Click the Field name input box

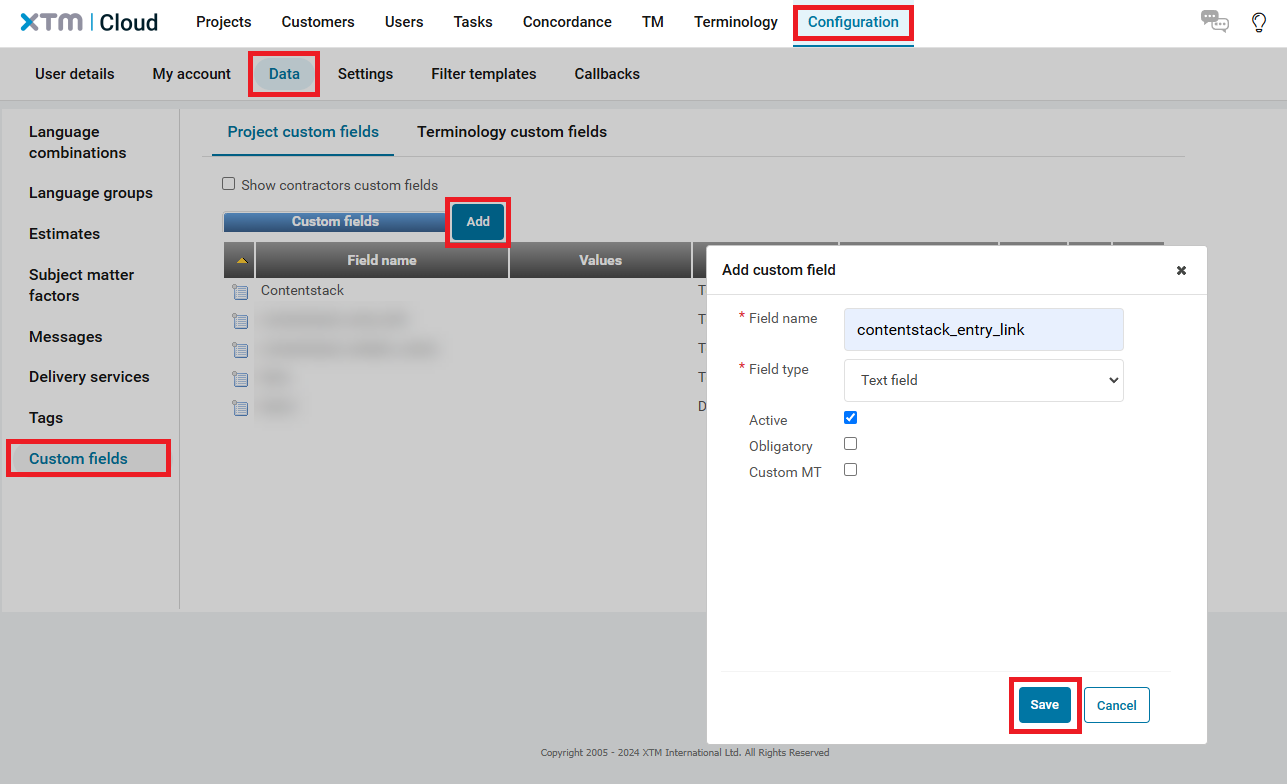tap(984, 329)
